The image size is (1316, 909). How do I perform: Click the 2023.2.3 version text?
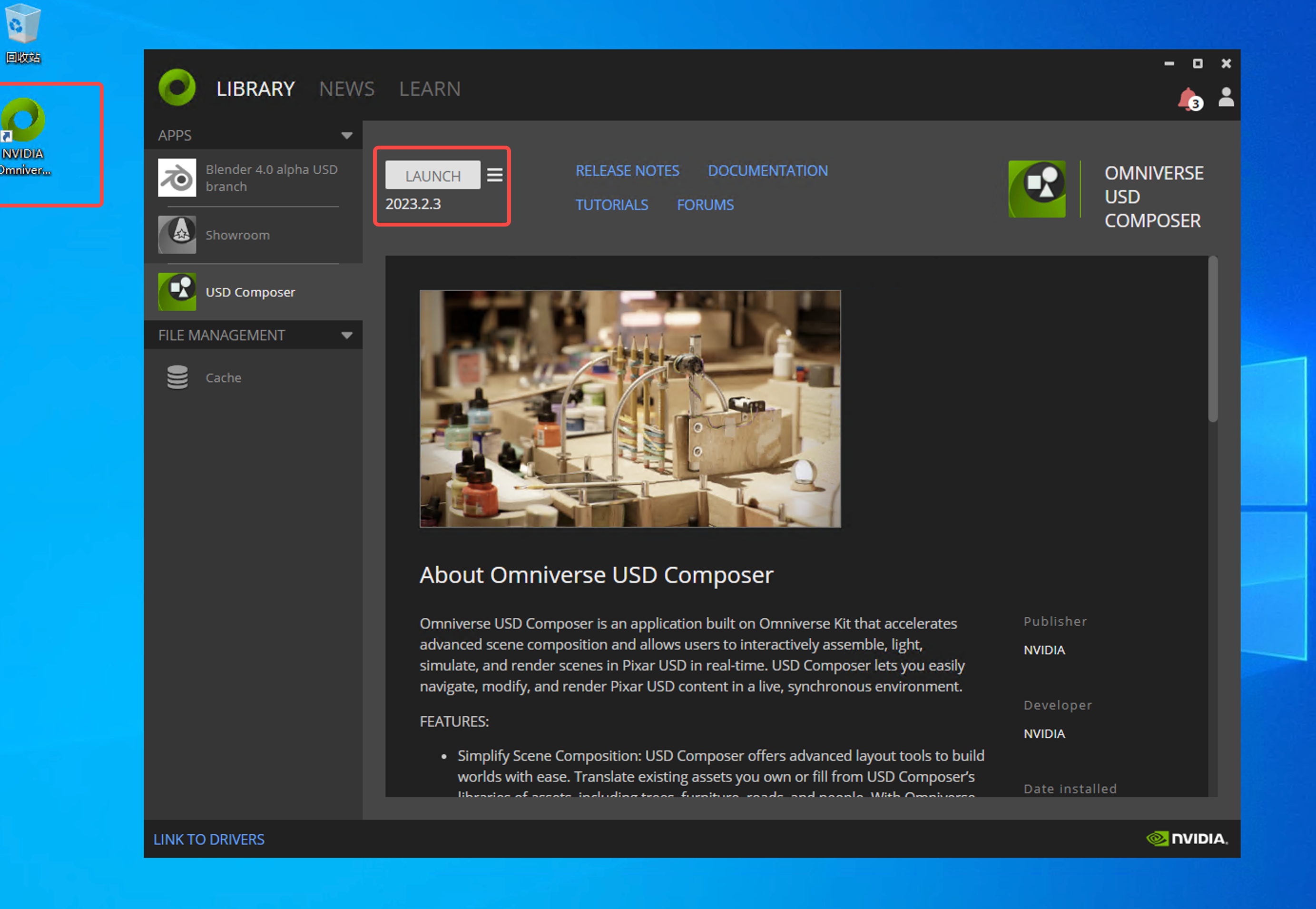pos(413,204)
